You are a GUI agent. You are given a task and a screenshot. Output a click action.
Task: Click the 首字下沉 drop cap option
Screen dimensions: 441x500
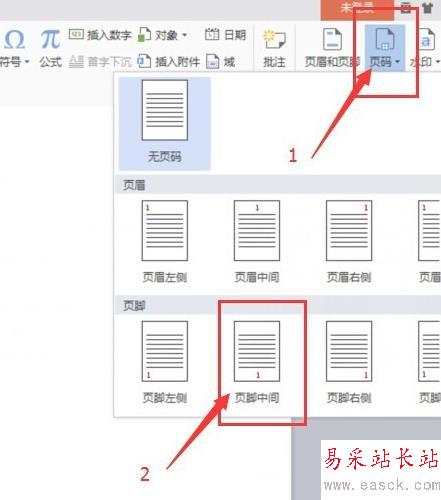pyautogui.click(x=100, y=62)
